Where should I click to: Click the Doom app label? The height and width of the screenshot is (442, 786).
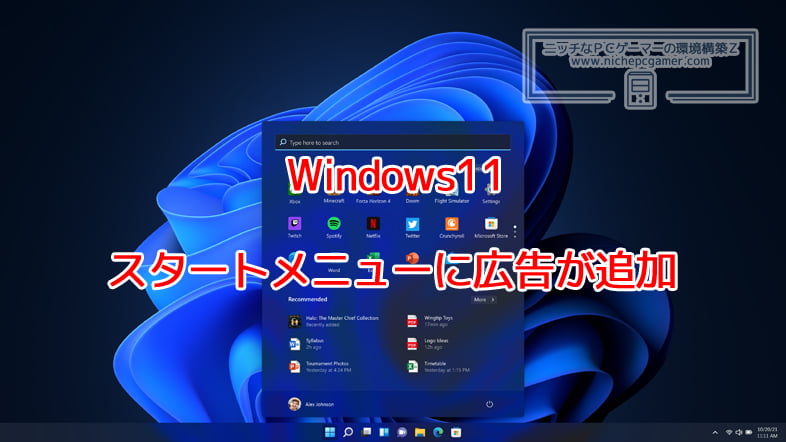[x=412, y=201]
